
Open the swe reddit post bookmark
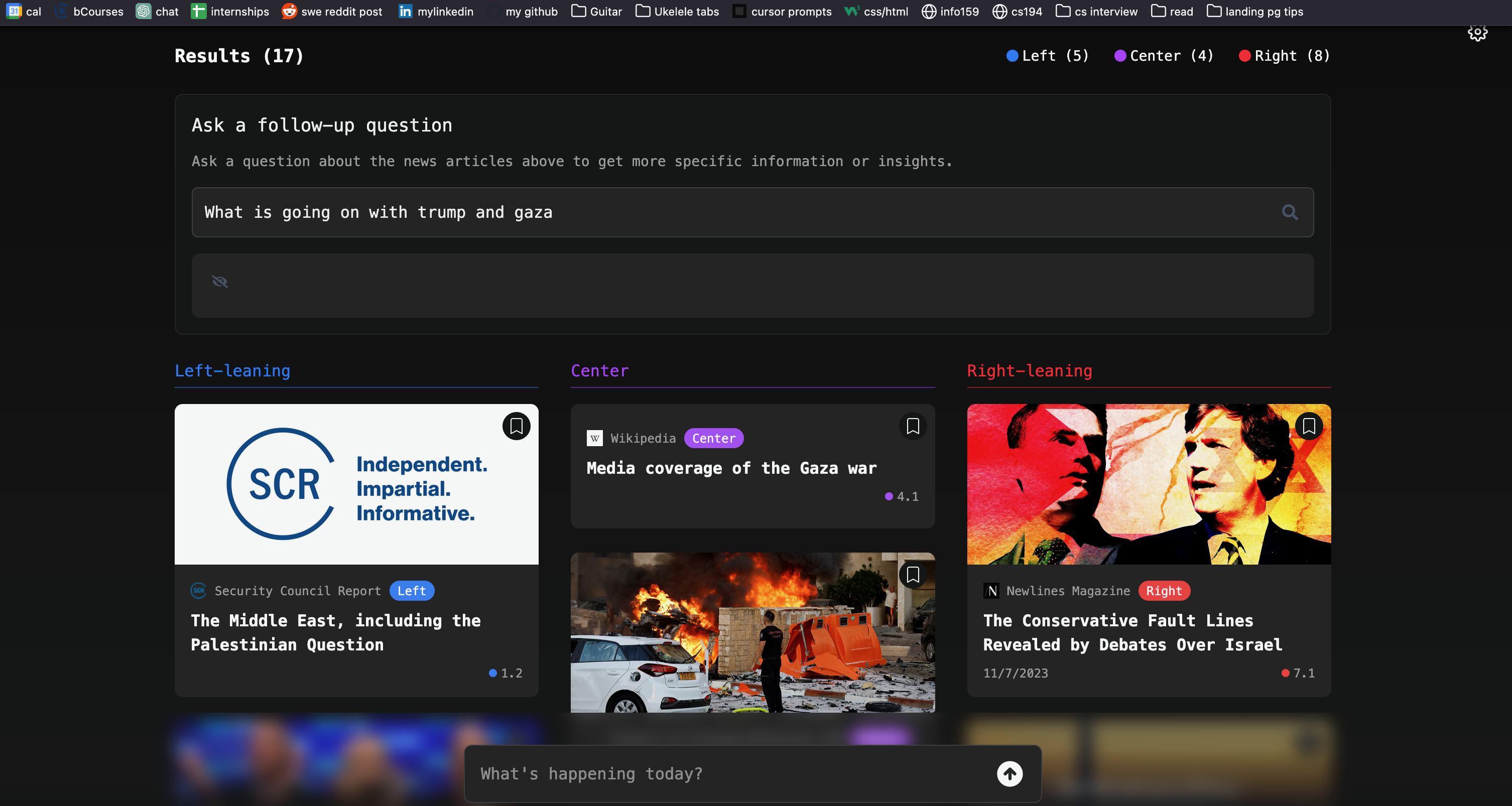[332, 11]
